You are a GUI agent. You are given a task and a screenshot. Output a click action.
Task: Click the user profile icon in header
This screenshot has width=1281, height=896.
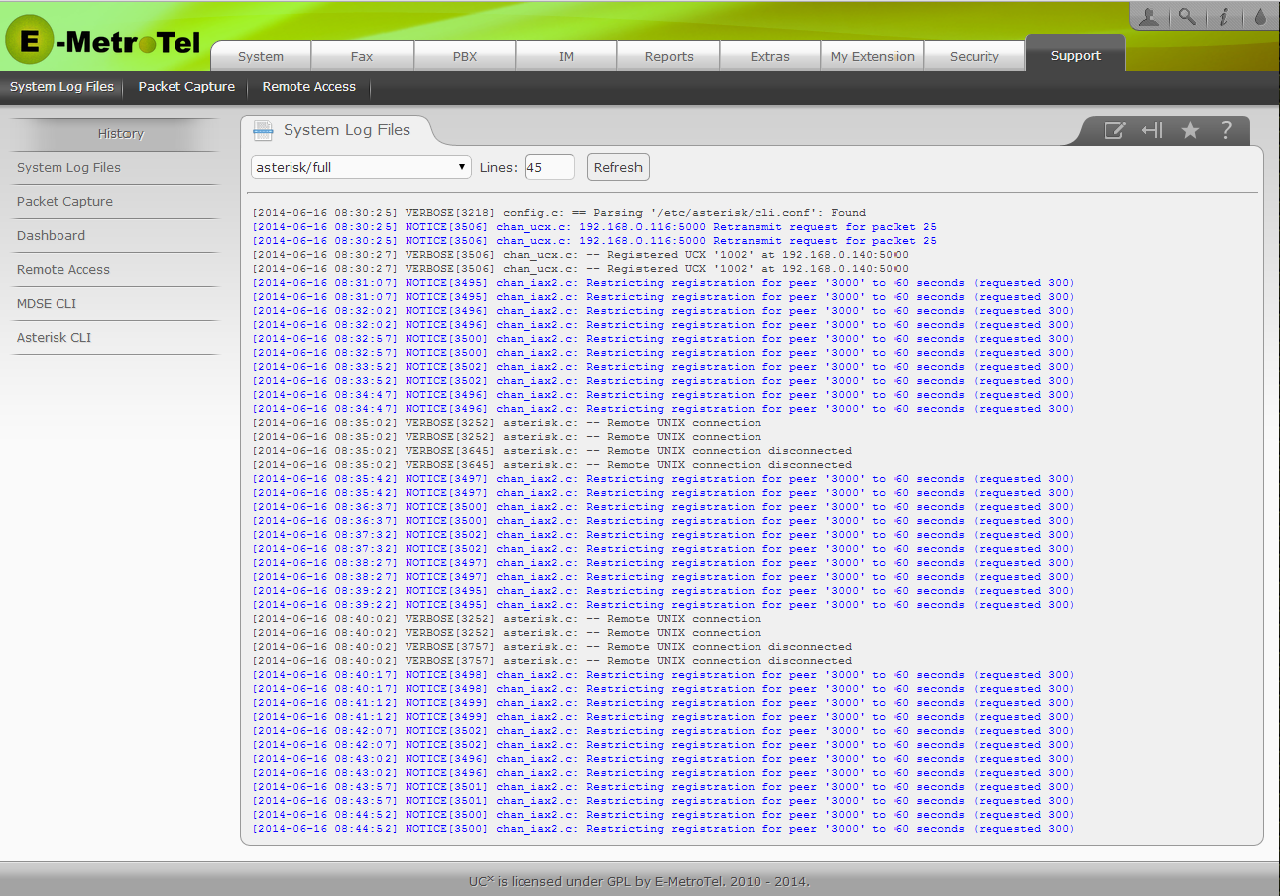click(x=1149, y=16)
